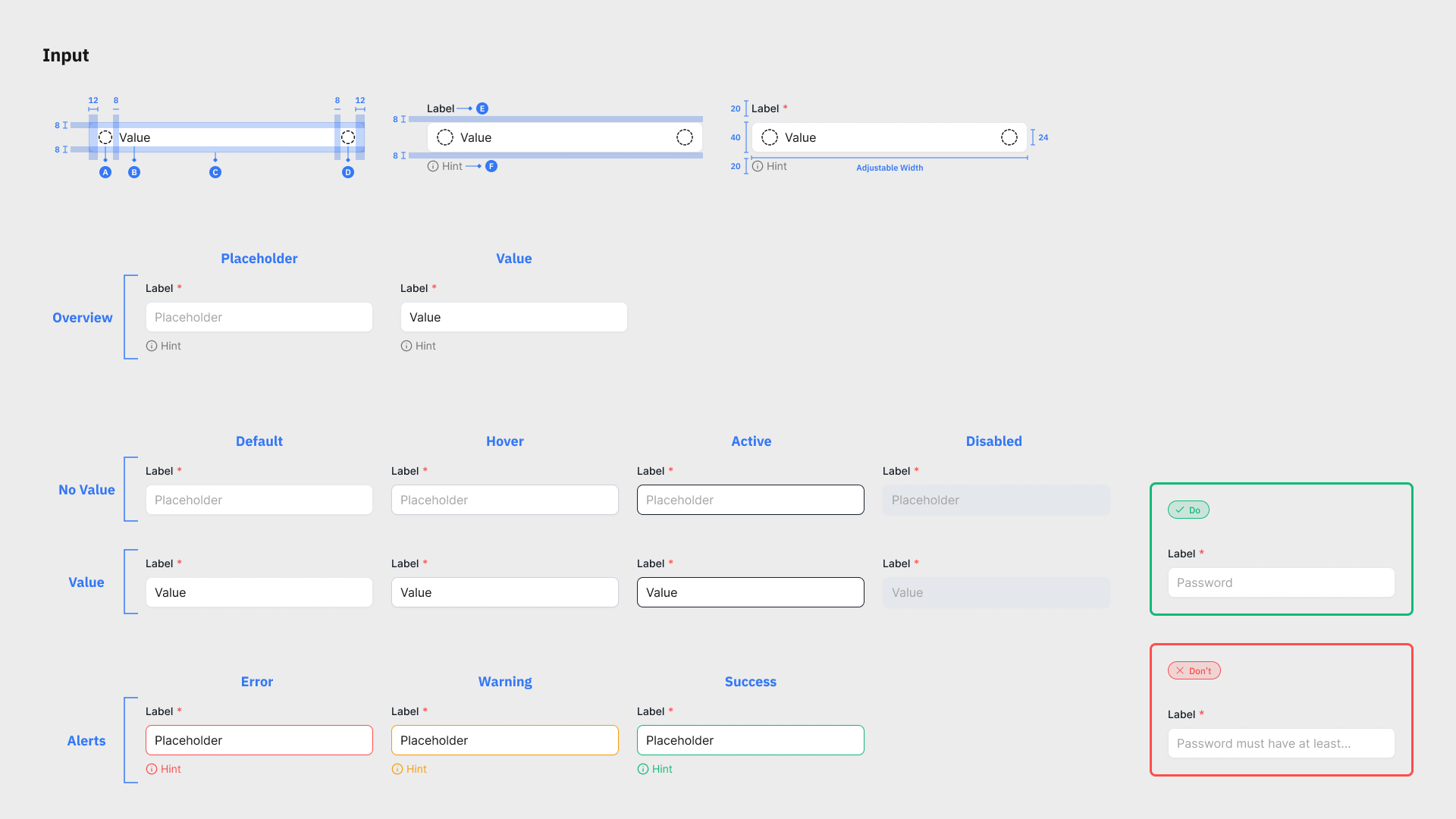Click the green Do badge
This screenshot has height=819, width=1456.
pos(1188,510)
